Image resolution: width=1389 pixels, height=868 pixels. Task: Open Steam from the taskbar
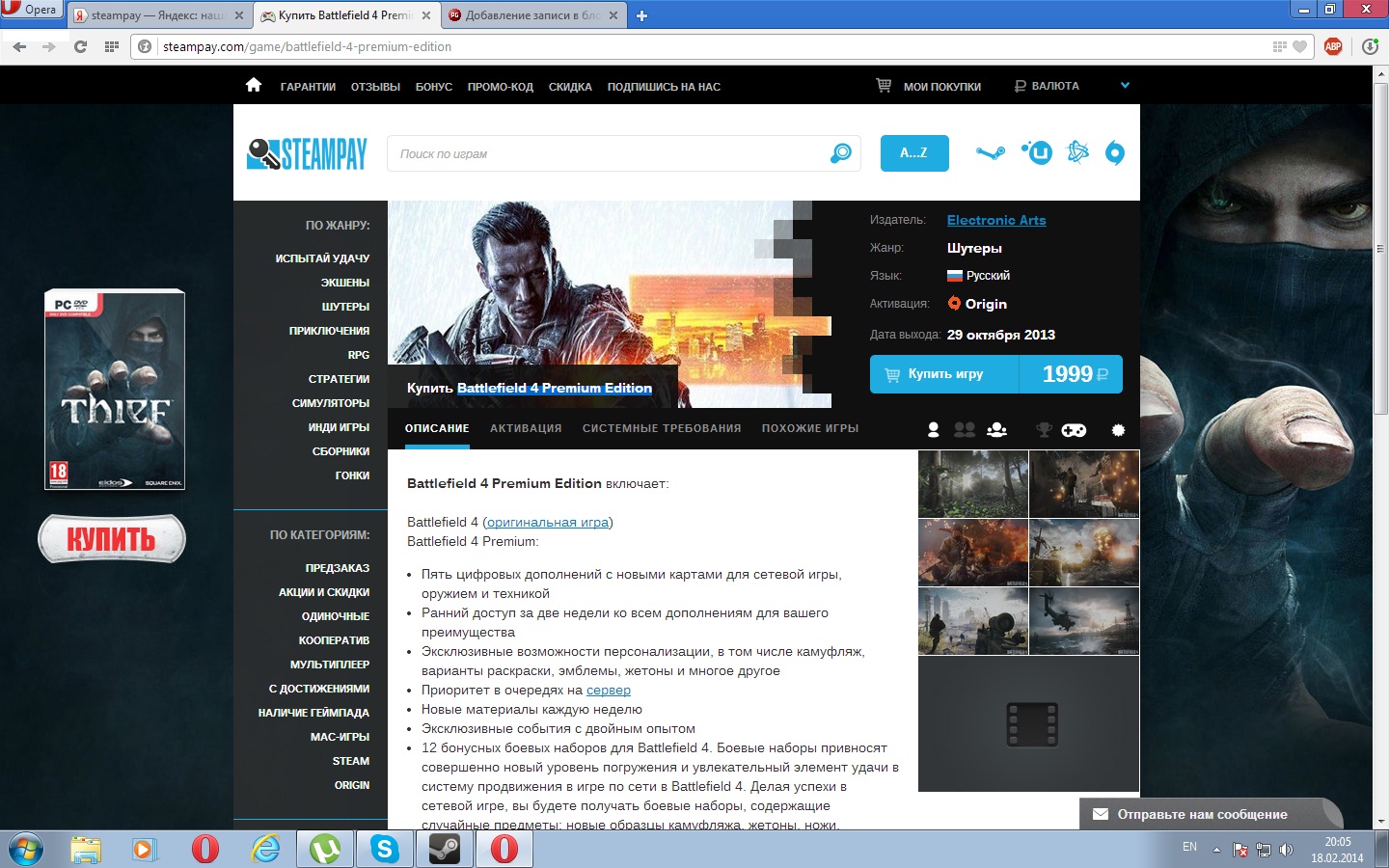tap(444, 850)
